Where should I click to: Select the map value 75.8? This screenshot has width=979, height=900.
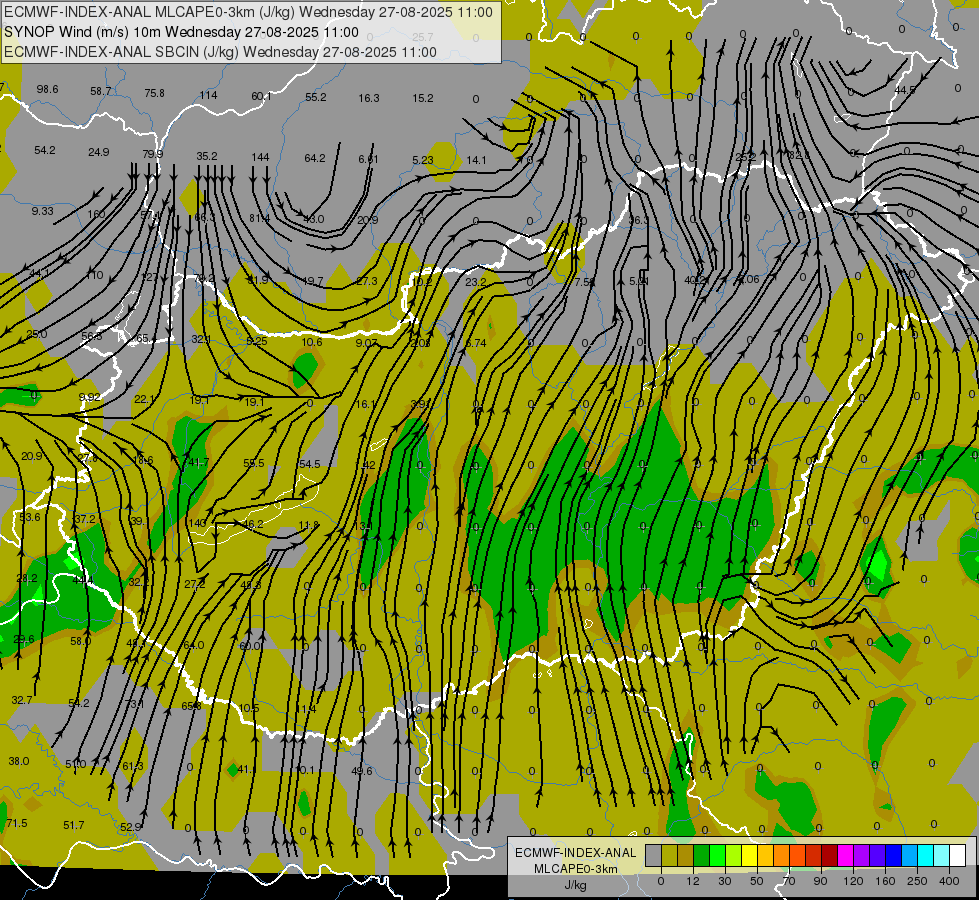coord(154,93)
